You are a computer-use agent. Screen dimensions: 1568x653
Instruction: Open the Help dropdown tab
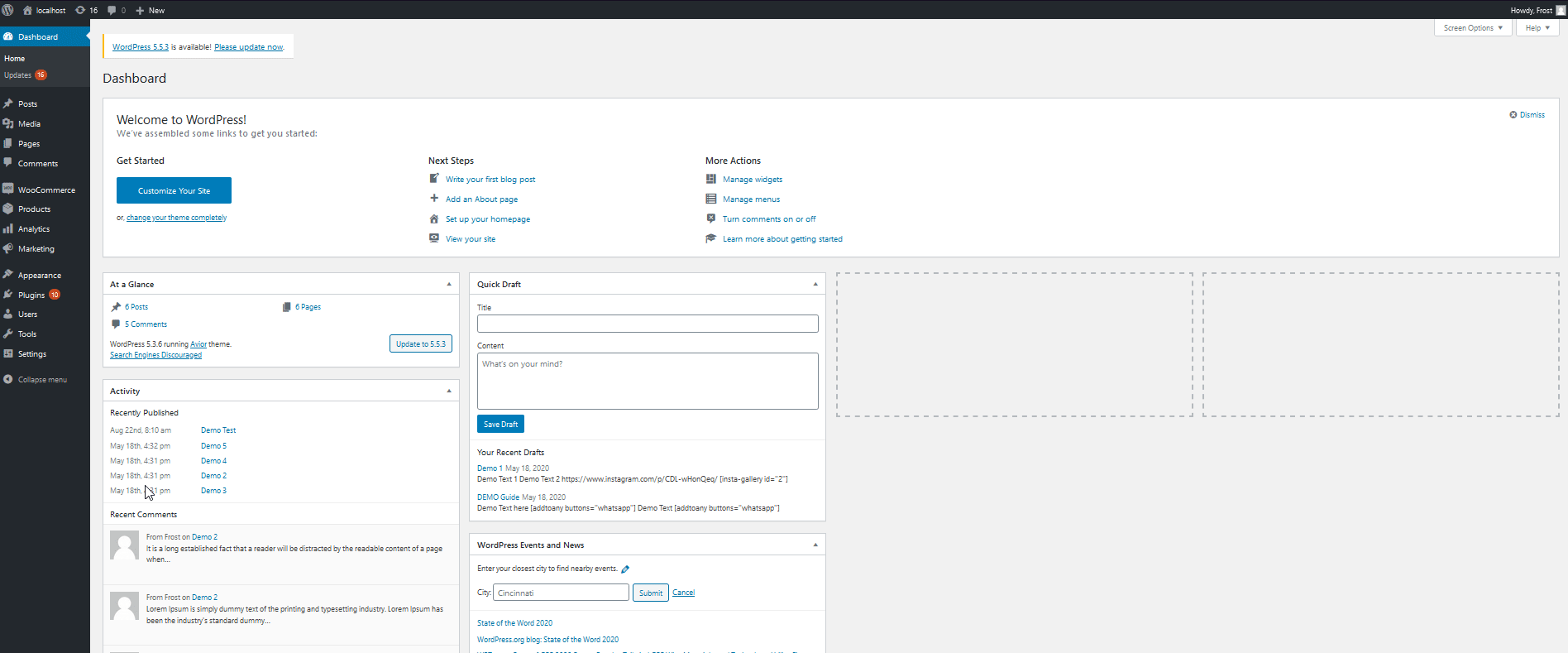tap(1537, 27)
